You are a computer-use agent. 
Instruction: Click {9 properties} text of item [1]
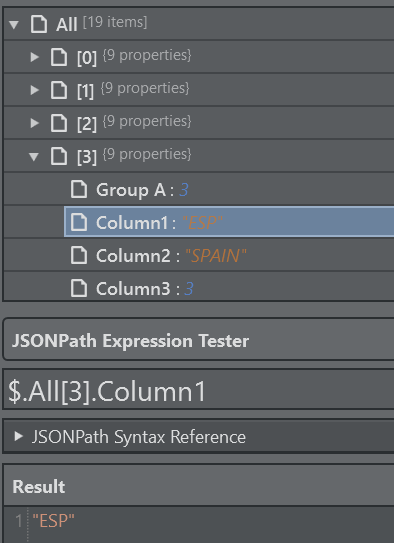point(145,89)
